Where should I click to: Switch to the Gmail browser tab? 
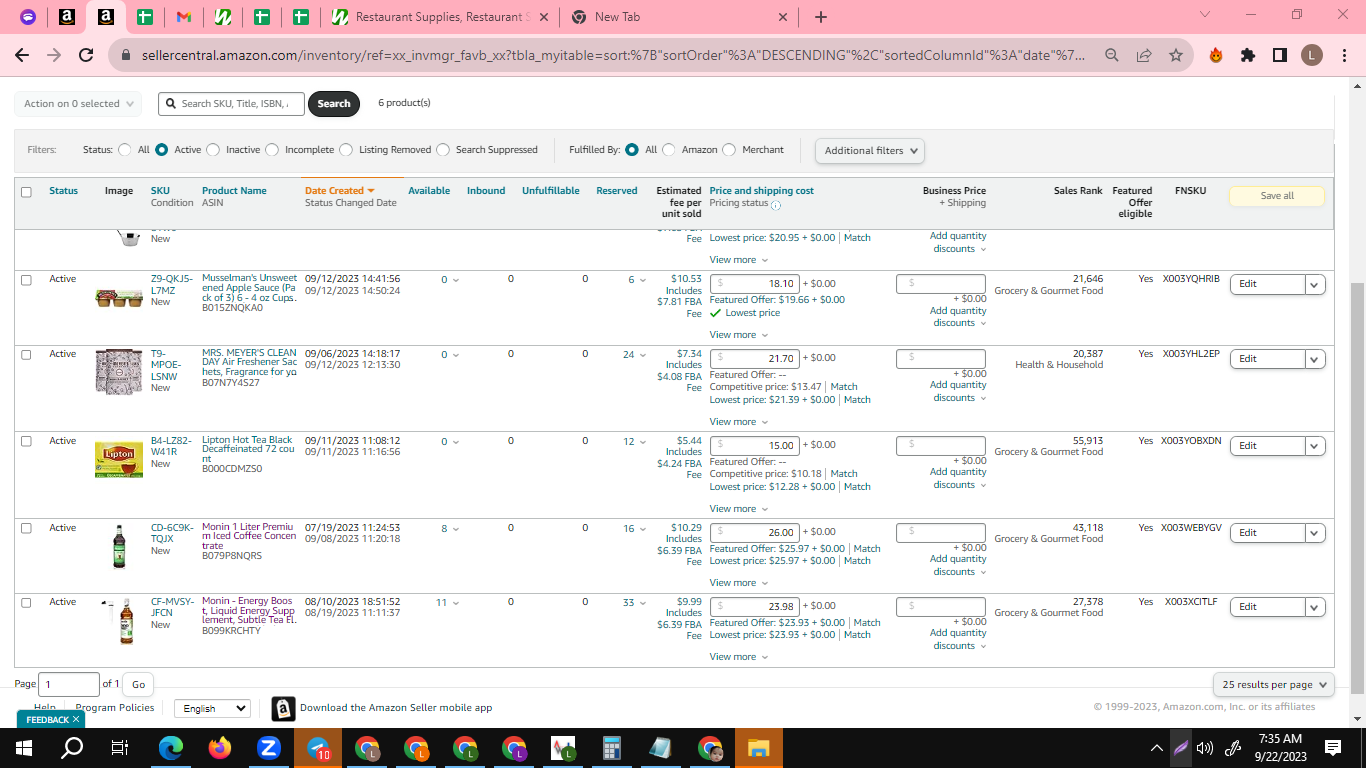[x=183, y=17]
